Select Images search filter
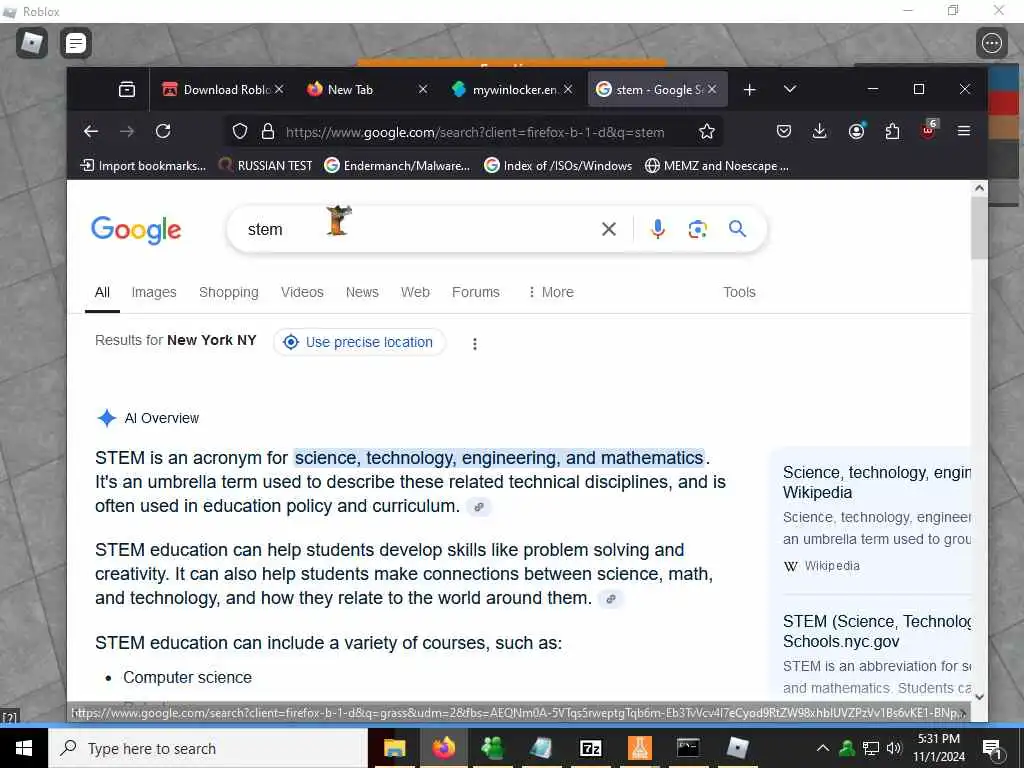Viewport: 1024px width, 768px height. pyautogui.click(x=154, y=292)
